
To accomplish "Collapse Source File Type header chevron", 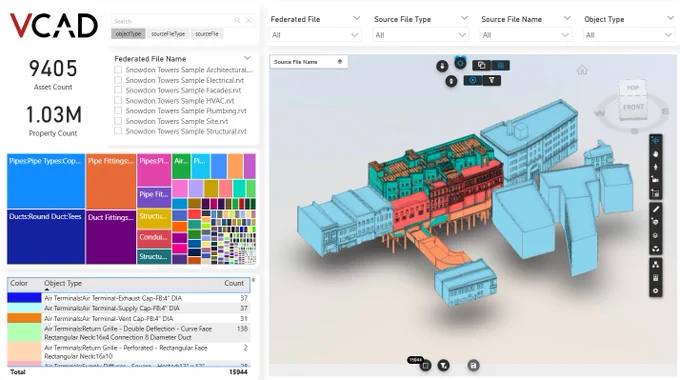I will click(x=464, y=18).
